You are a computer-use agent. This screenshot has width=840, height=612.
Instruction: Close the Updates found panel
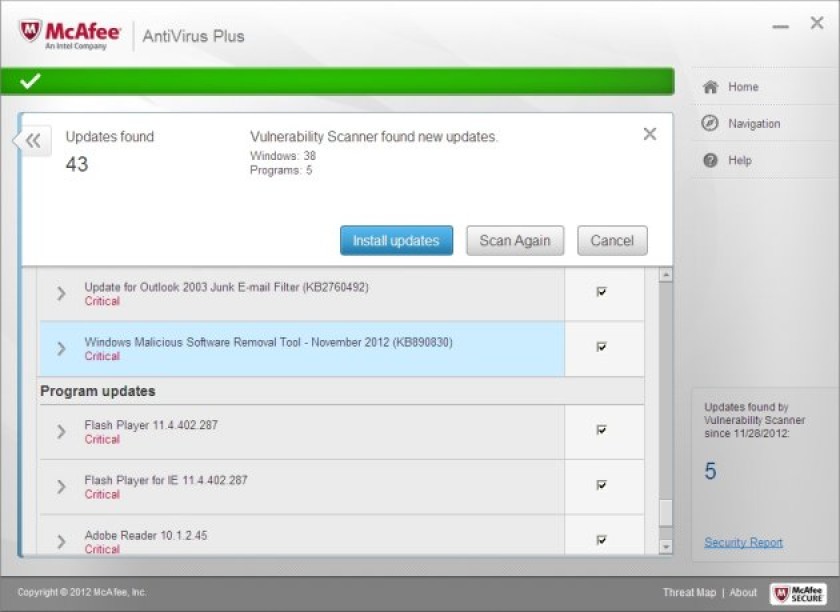pyautogui.click(x=649, y=134)
